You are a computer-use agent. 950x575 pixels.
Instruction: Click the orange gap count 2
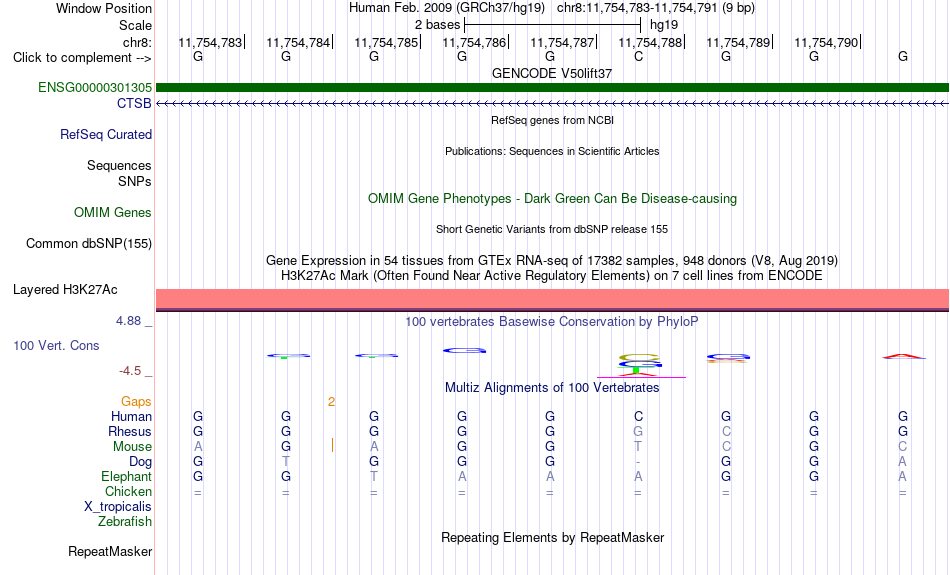point(331,402)
